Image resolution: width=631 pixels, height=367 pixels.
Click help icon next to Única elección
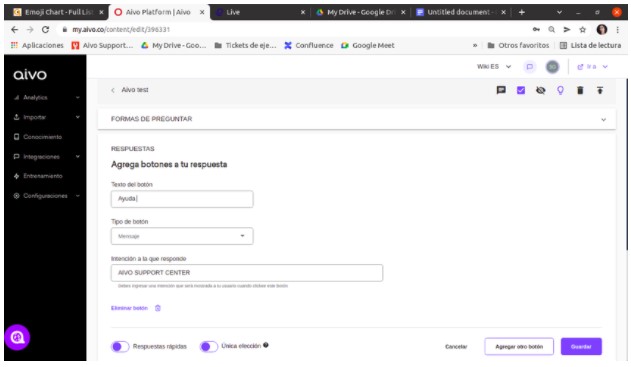(266, 345)
